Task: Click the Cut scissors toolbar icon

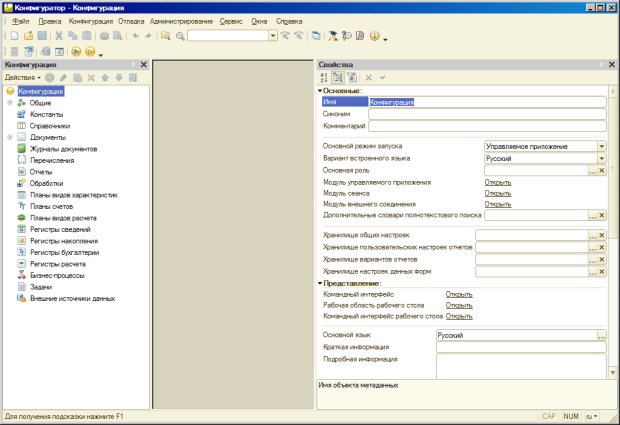Action: click(59, 35)
